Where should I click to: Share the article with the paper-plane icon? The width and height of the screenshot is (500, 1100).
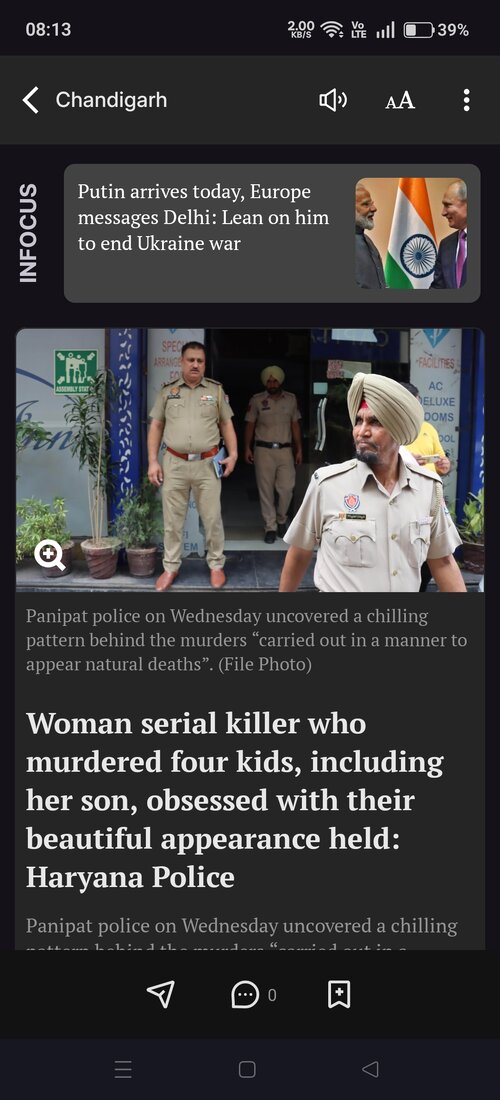tap(161, 994)
